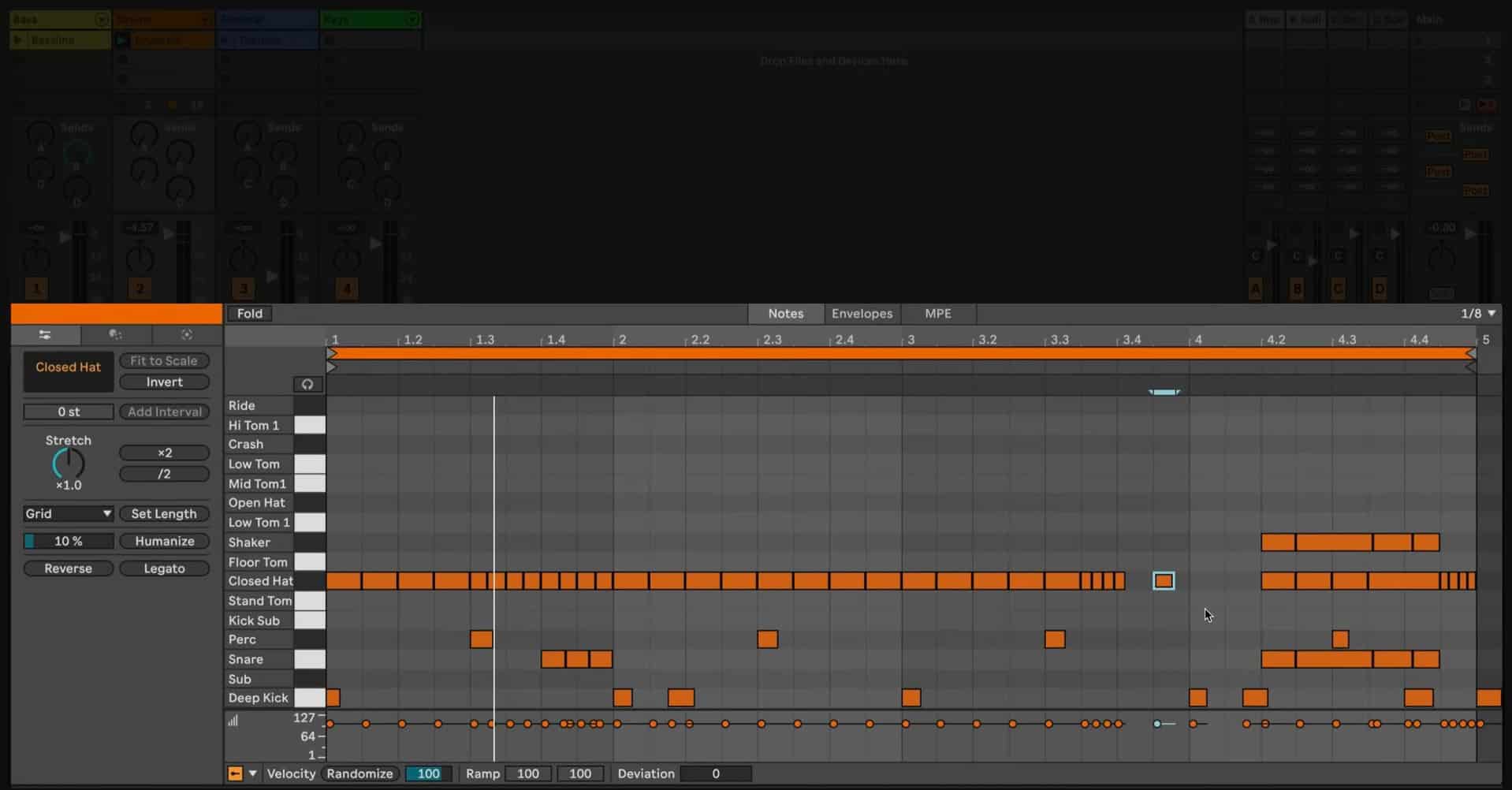Click the Deviation value field
Viewport: 1512px width, 790px height.
pos(716,773)
